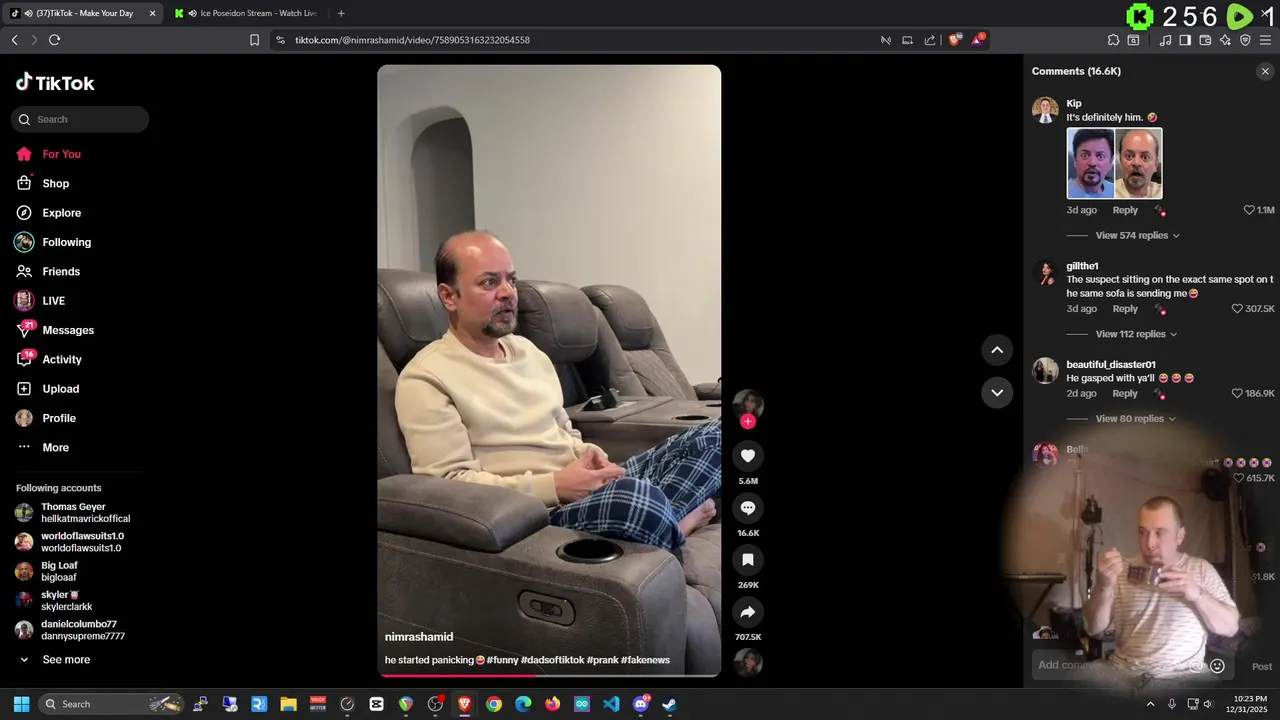Open Windows Start menu
This screenshot has height=720, width=1280.
pyautogui.click(x=21, y=704)
